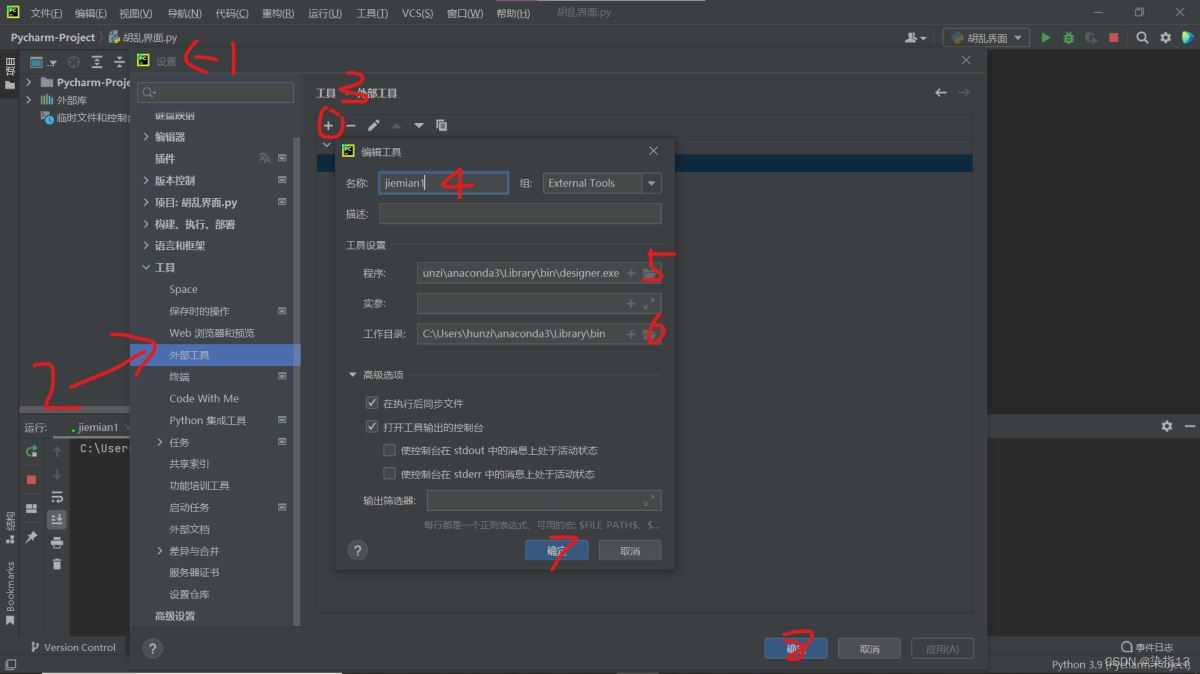Image resolution: width=1200 pixels, height=674 pixels.
Task: Open the VCS(S) menu
Action: point(417,14)
